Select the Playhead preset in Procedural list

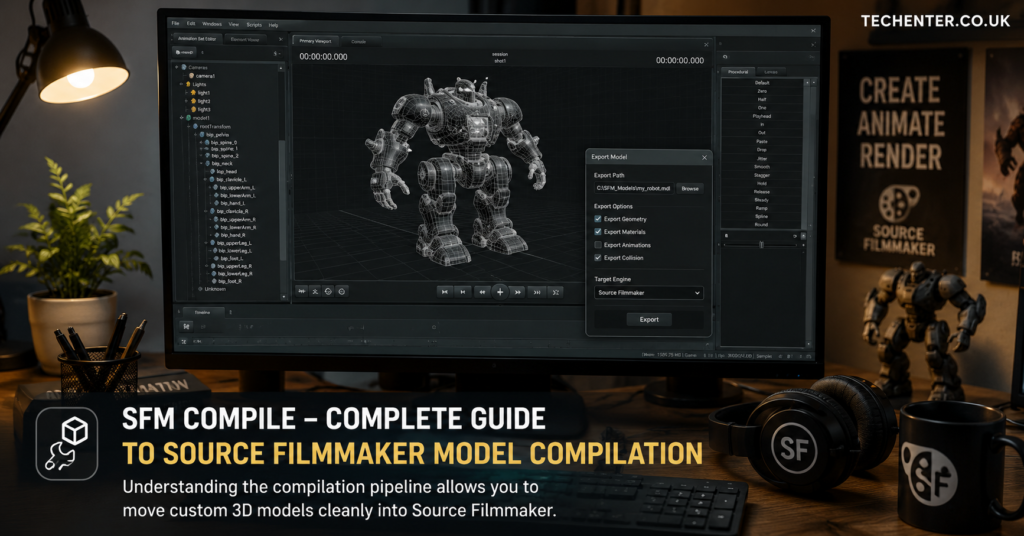tap(762, 116)
